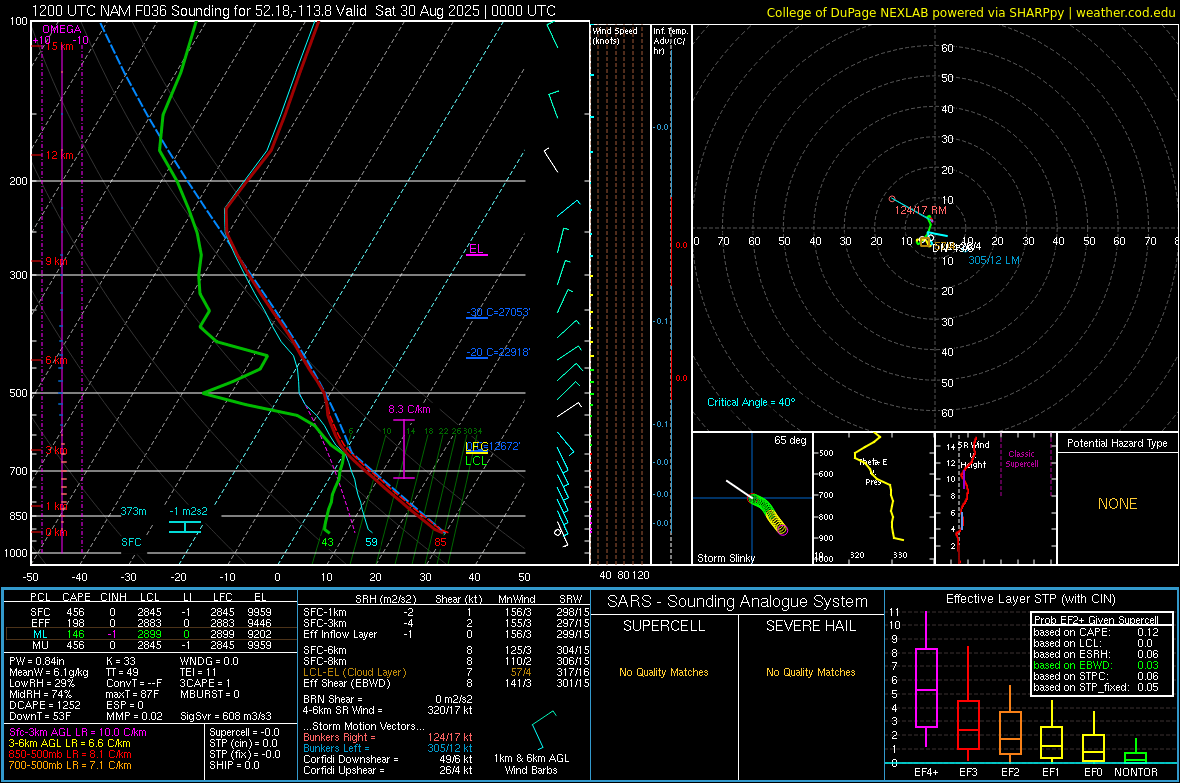Select the MU parcel row label
Image resolution: width=1180 pixels, height=783 pixels.
pos(40,645)
